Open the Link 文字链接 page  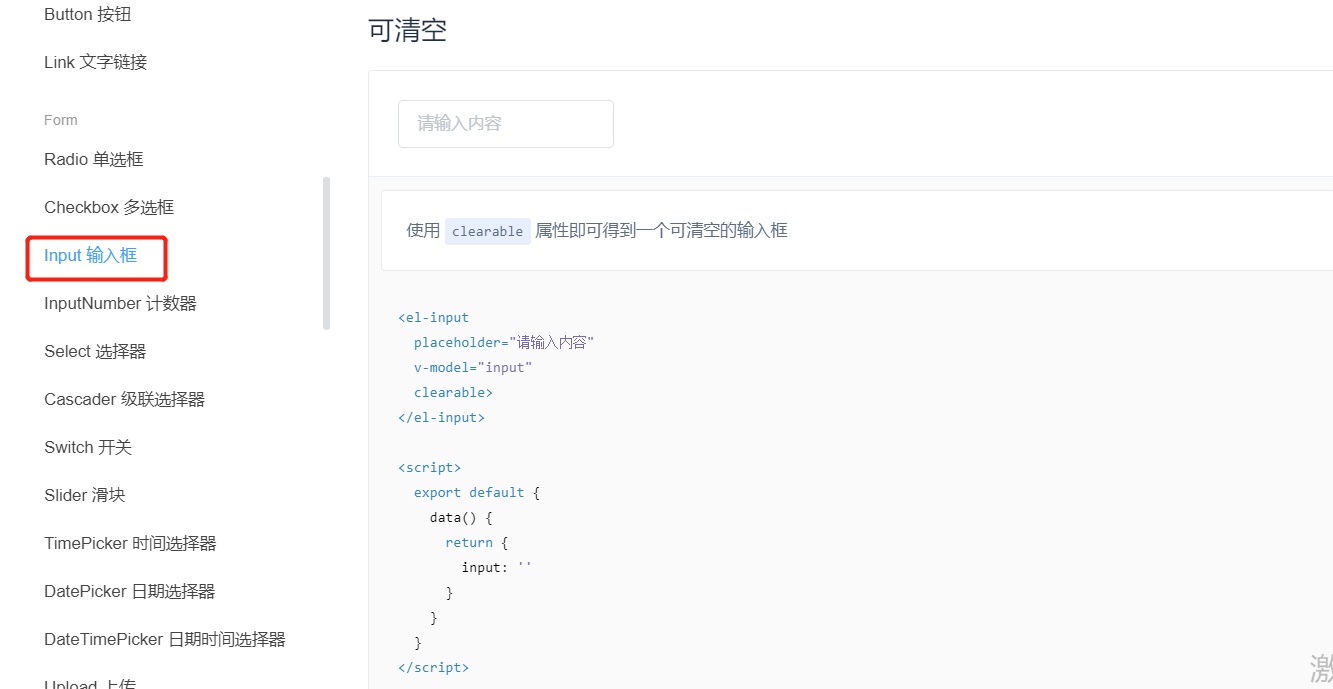coord(95,62)
